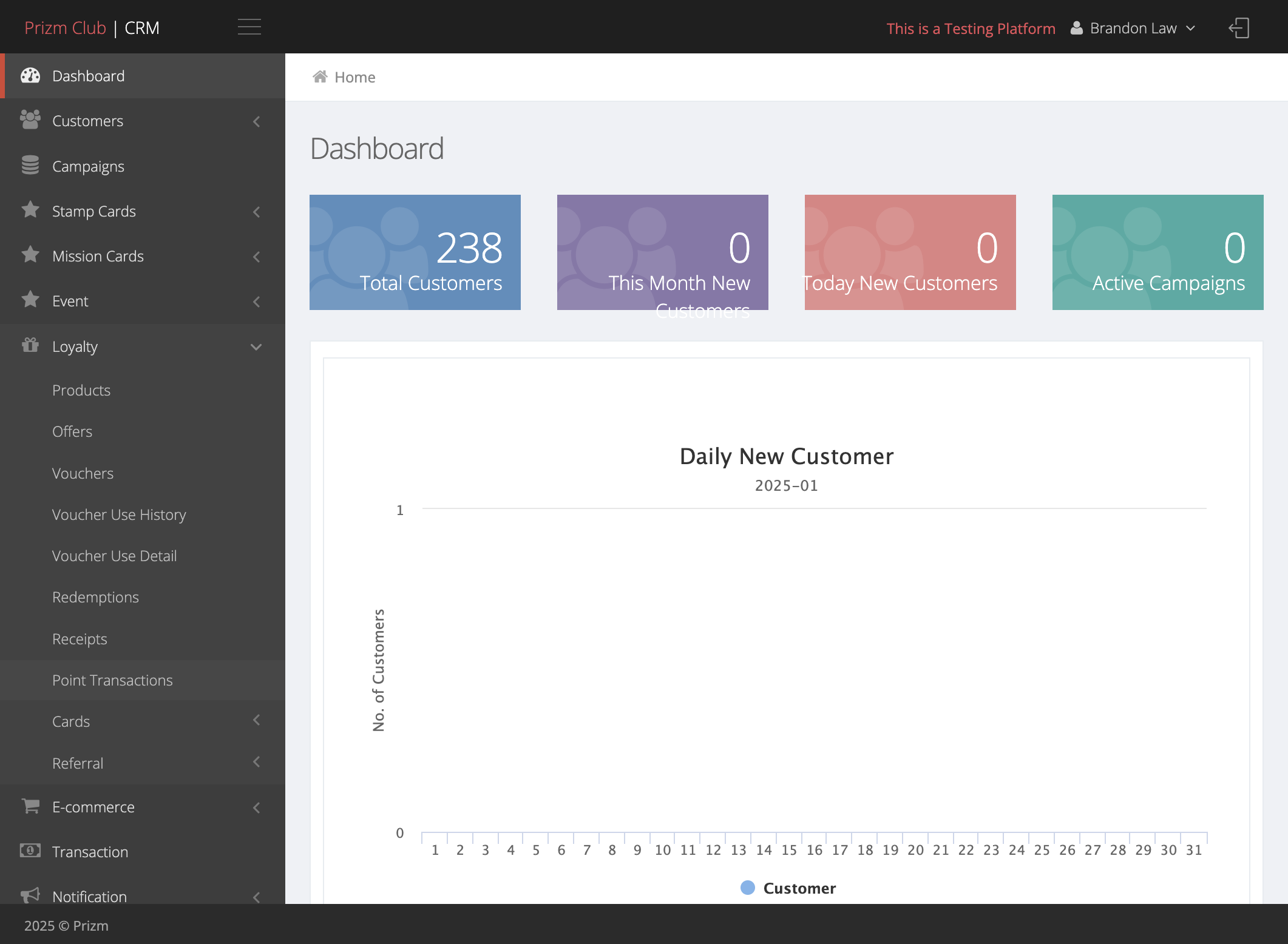
Task: Expand the E-commerce submenu chevron
Action: [257, 807]
